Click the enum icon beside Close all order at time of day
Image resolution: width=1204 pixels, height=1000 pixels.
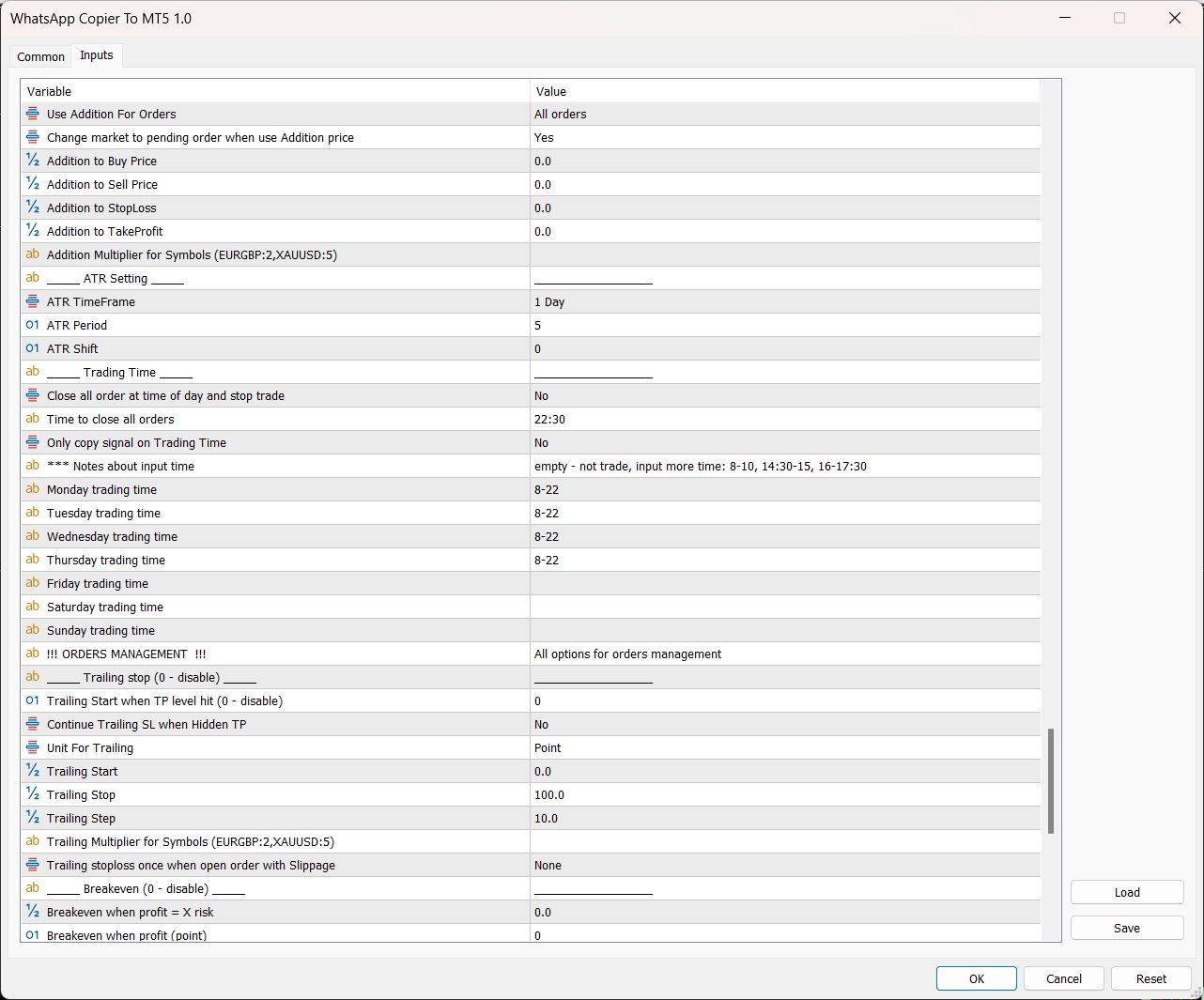pyautogui.click(x=33, y=395)
